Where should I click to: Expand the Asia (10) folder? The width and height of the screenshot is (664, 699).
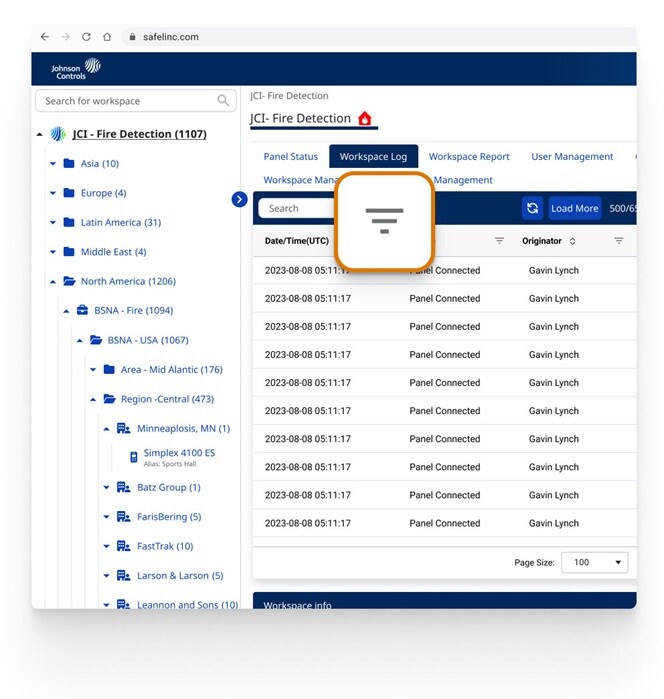pyautogui.click(x=53, y=164)
